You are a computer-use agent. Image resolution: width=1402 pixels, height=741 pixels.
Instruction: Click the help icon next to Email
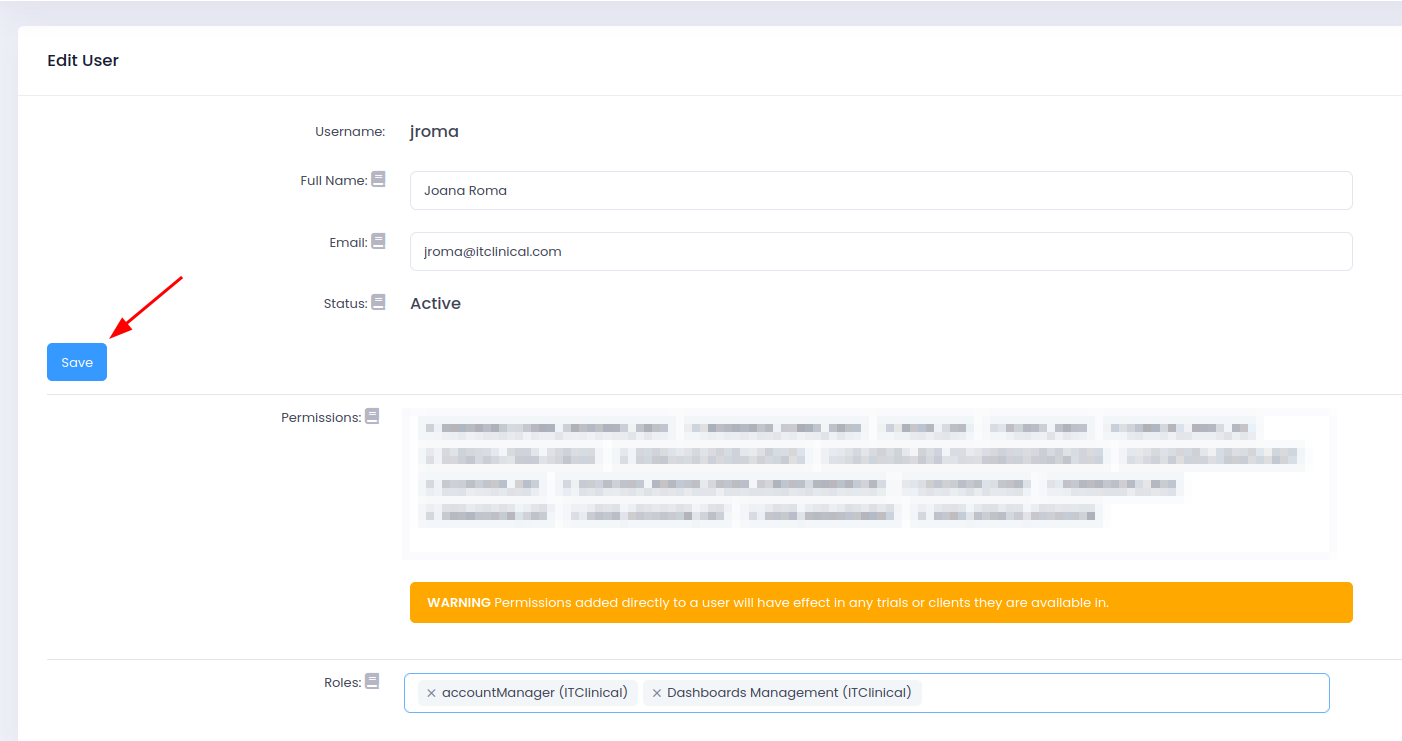pyautogui.click(x=378, y=241)
